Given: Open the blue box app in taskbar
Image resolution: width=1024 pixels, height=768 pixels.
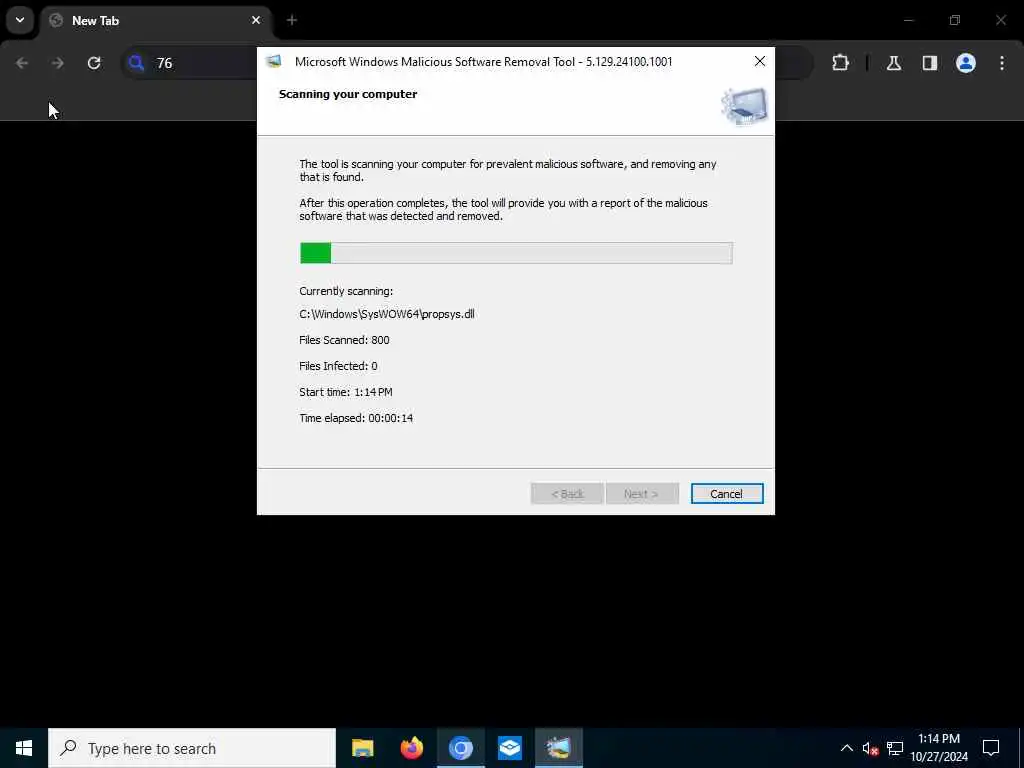Looking at the screenshot, I should tap(509, 748).
